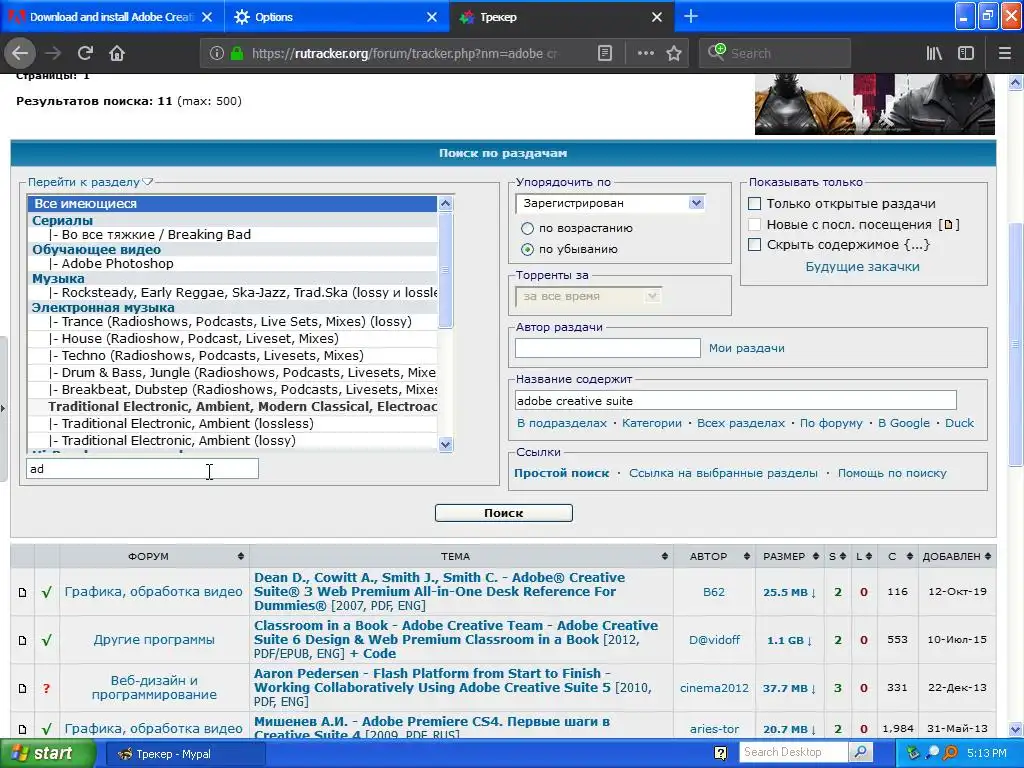Sort by ФОРУМ column arrows
The height and width of the screenshot is (768, 1024).
(x=240, y=556)
